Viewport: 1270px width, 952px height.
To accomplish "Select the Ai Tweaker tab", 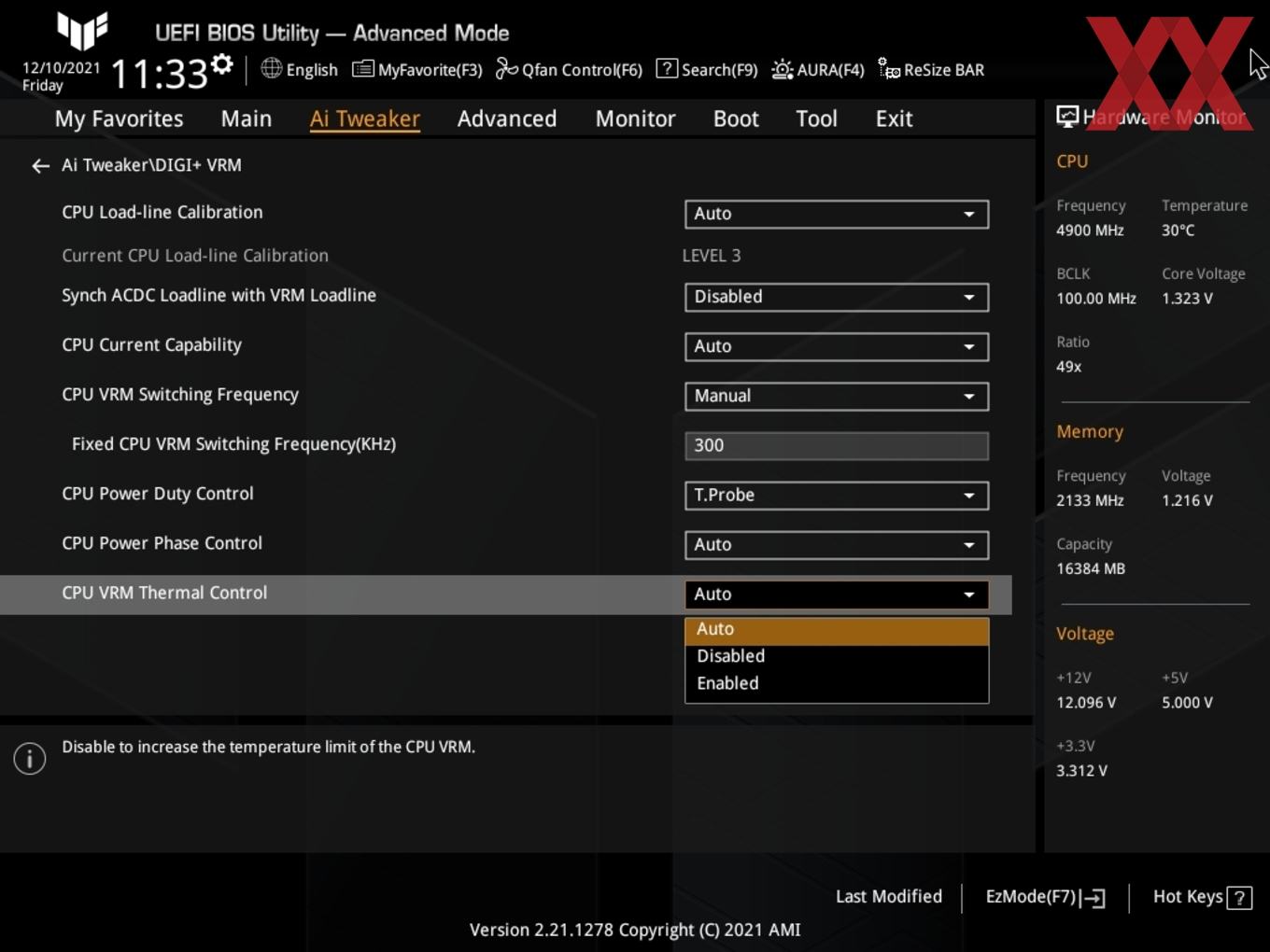I will pyautogui.click(x=365, y=119).
